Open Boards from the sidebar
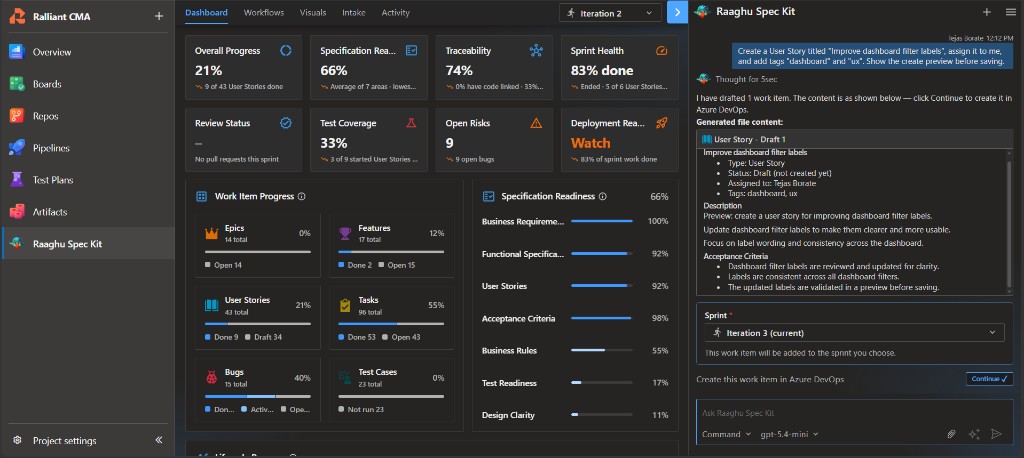This screenshot has width=1024, height=458. tap(88, 84)
